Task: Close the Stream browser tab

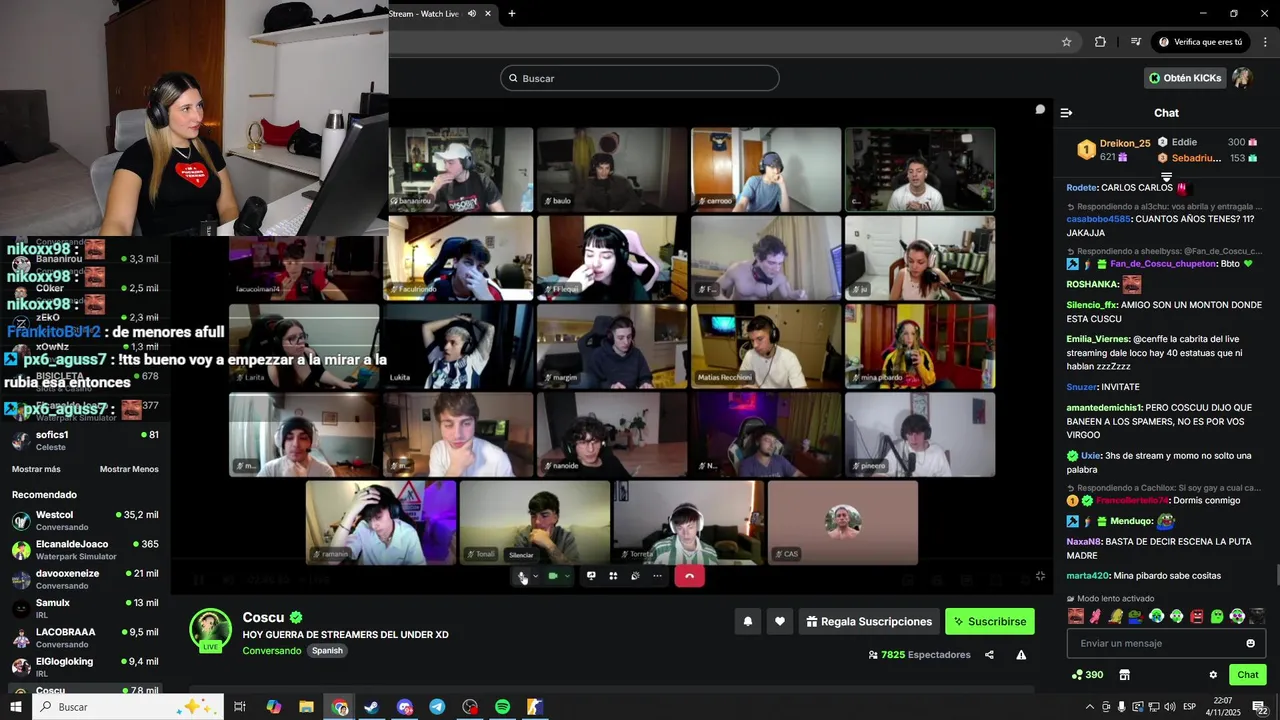Action: coord(488,13)
